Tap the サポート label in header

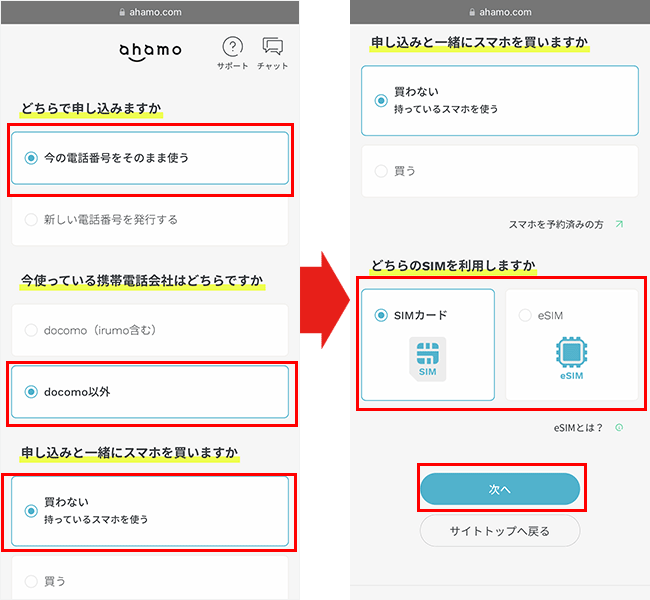click(x=233, y=66)
